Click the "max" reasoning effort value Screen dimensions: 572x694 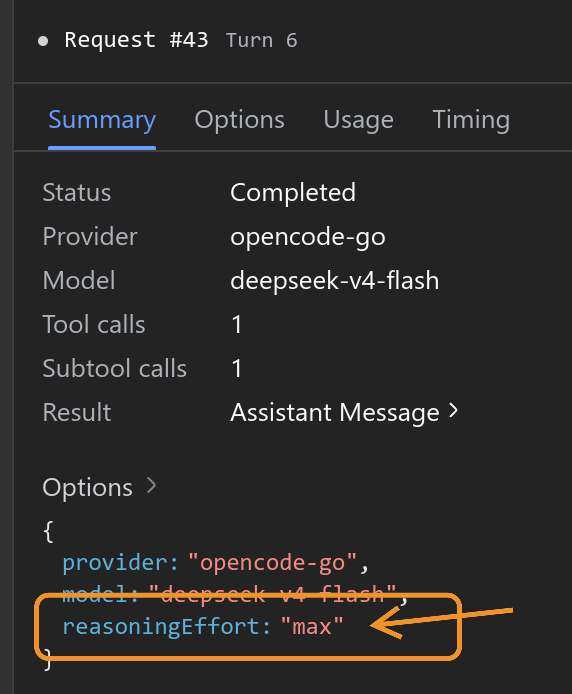pos(312,627)
